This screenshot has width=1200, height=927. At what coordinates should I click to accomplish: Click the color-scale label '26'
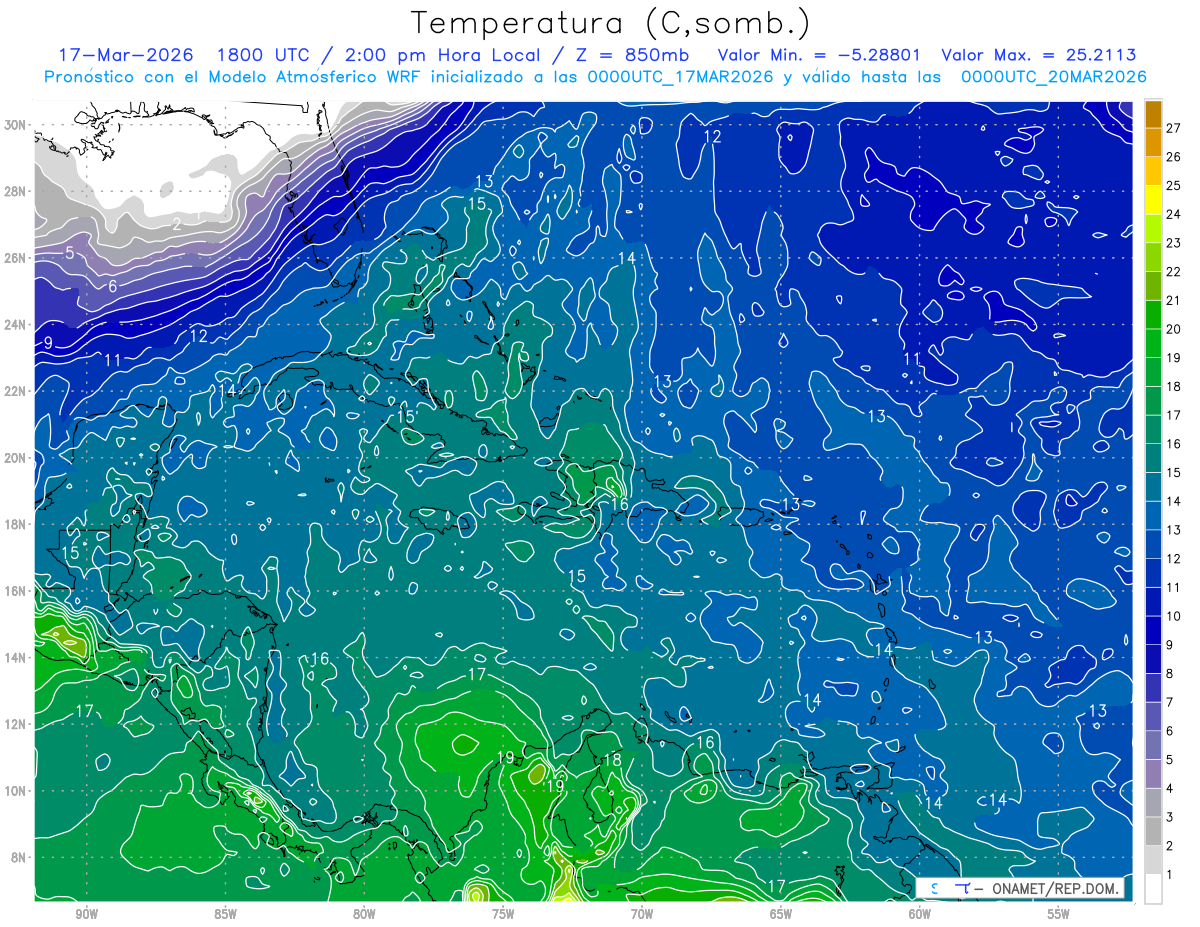coord(1174,157)
